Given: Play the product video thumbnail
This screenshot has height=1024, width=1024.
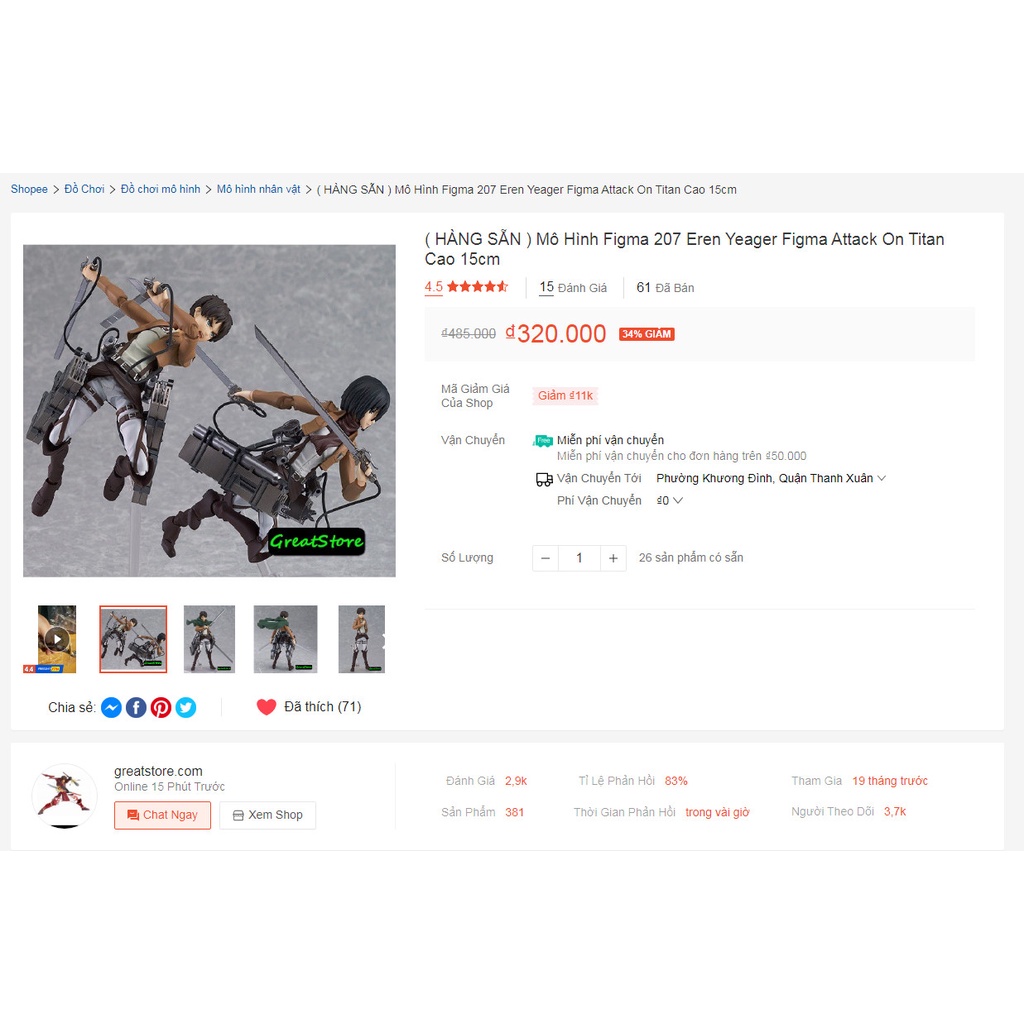Looking at the screenshot, I should click(57, 639).
